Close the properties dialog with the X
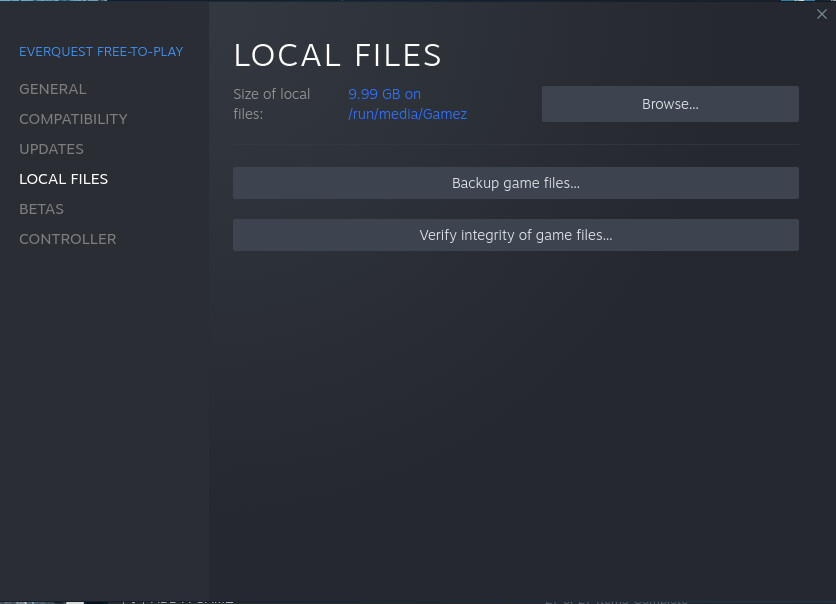 (x=822, y=14)
